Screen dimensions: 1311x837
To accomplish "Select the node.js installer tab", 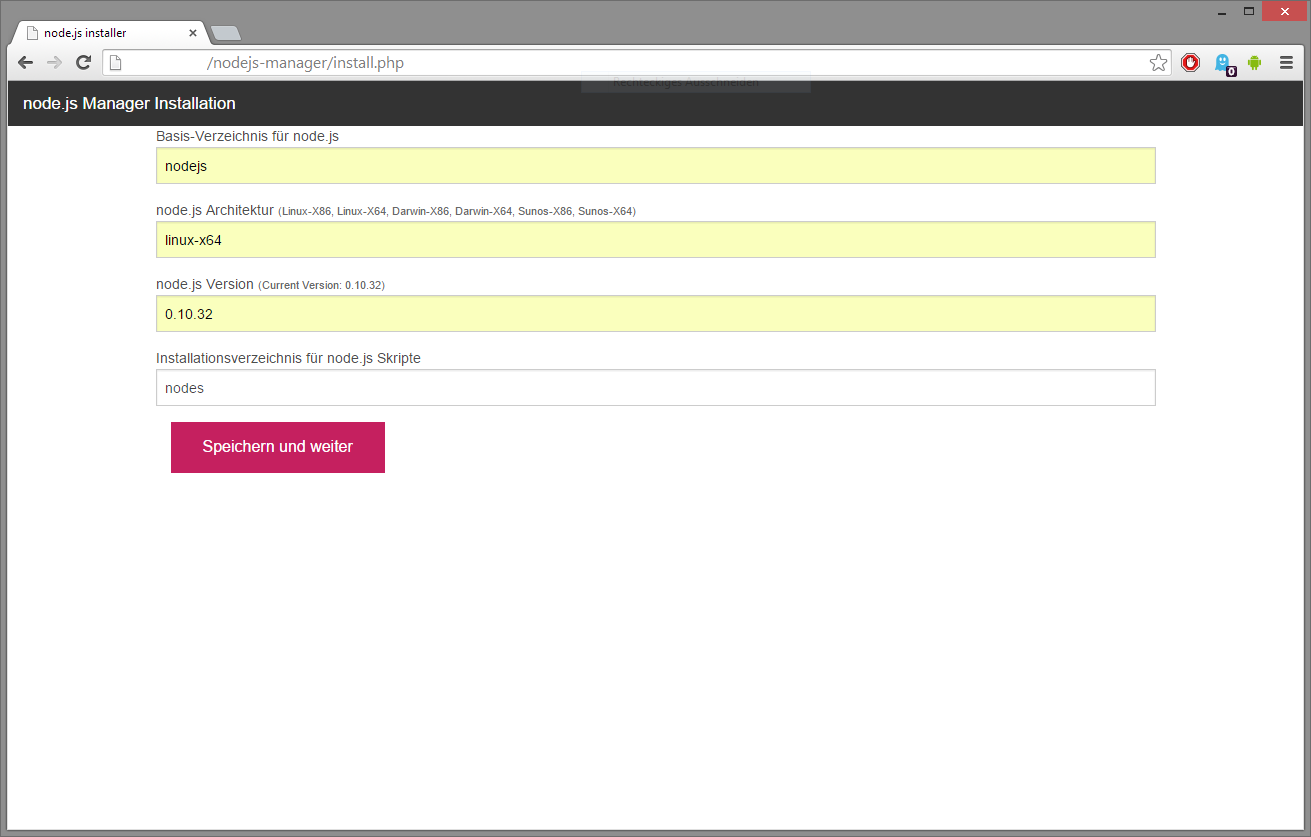I will (108, 33).
